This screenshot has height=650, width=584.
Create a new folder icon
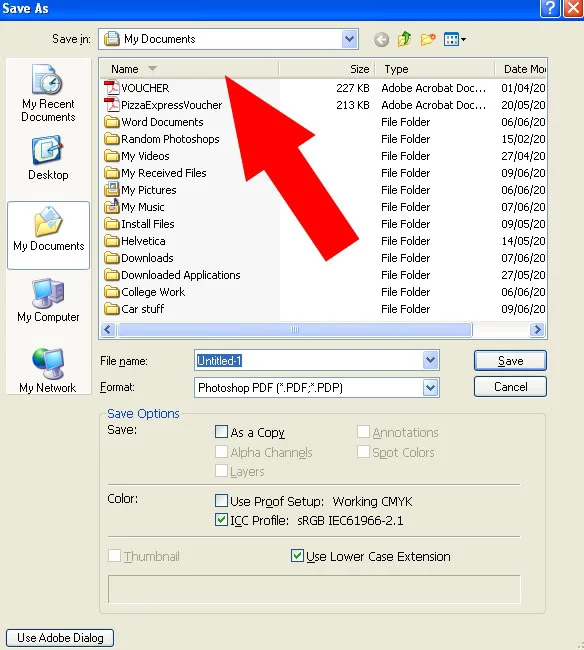428,39
